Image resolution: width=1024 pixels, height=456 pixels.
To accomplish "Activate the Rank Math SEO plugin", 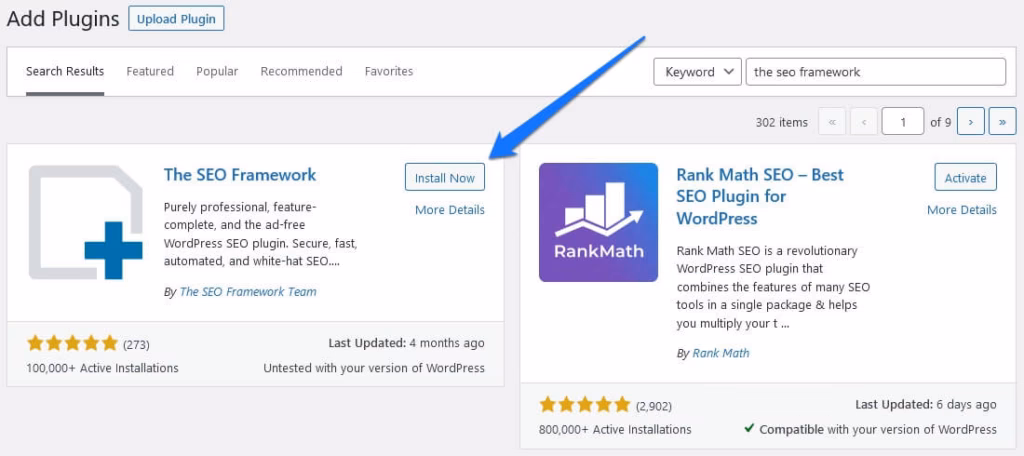I will click(x=965, y=178).
